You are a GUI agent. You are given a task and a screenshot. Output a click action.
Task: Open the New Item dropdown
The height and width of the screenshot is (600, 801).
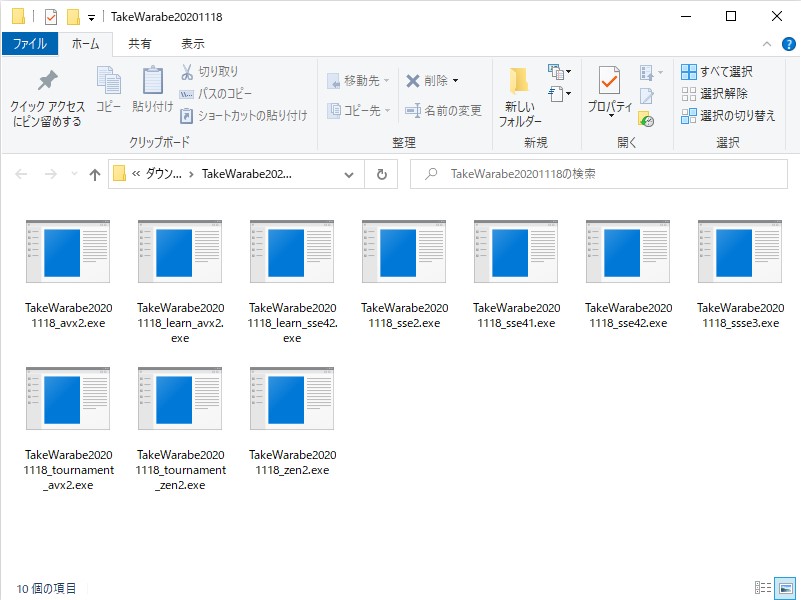pos(559,72)
